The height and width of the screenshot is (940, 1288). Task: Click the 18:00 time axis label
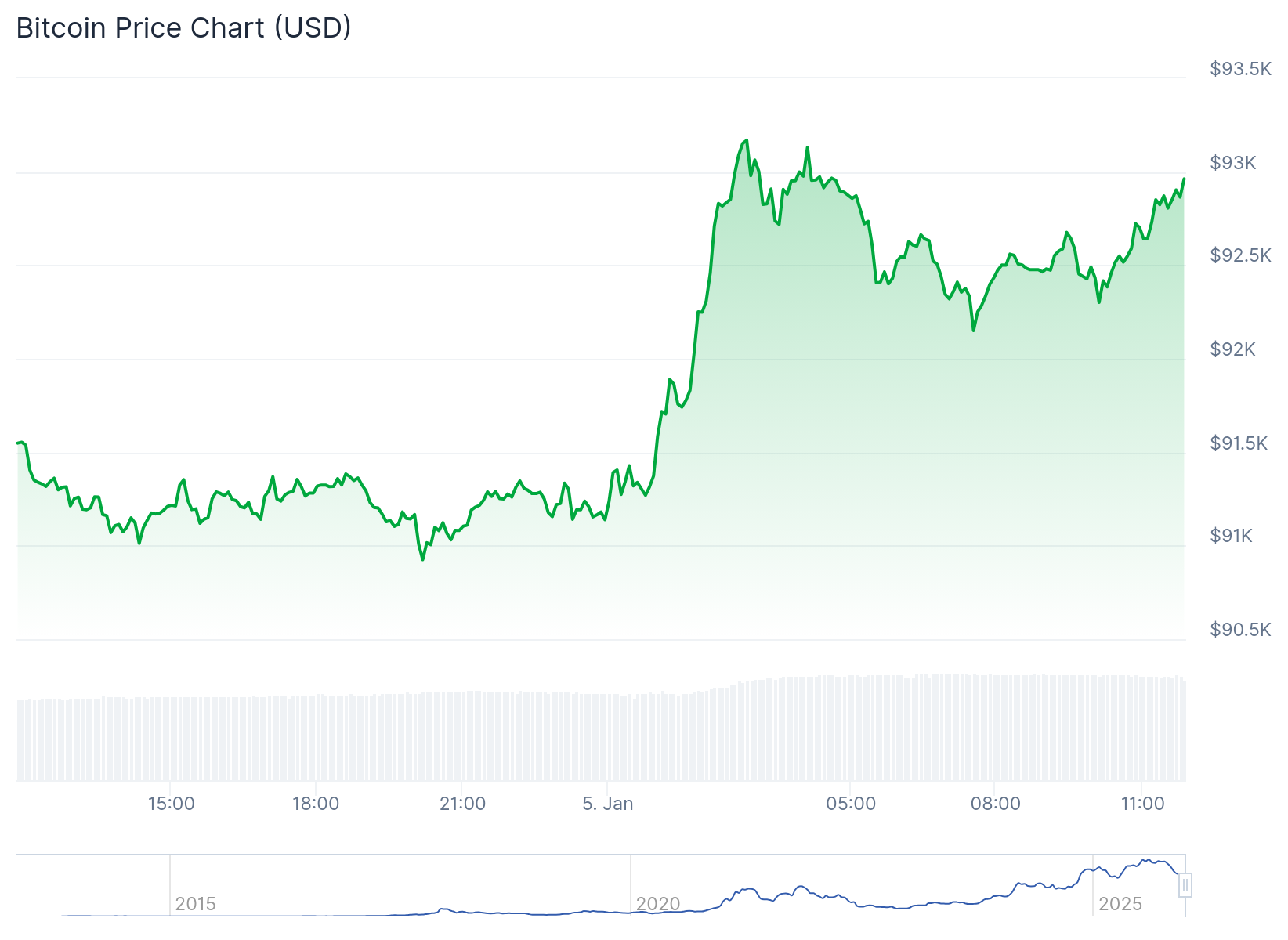click(316, 804)
